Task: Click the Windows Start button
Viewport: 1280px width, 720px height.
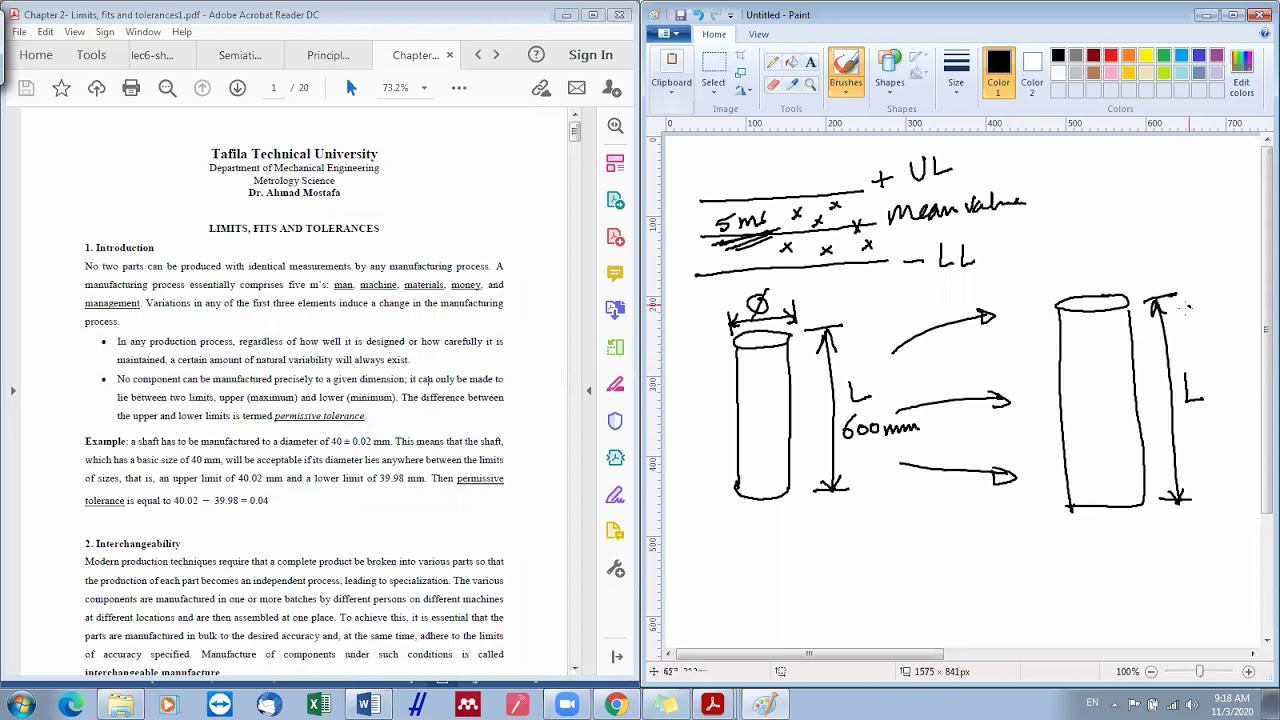Action: tap(21, 705)
